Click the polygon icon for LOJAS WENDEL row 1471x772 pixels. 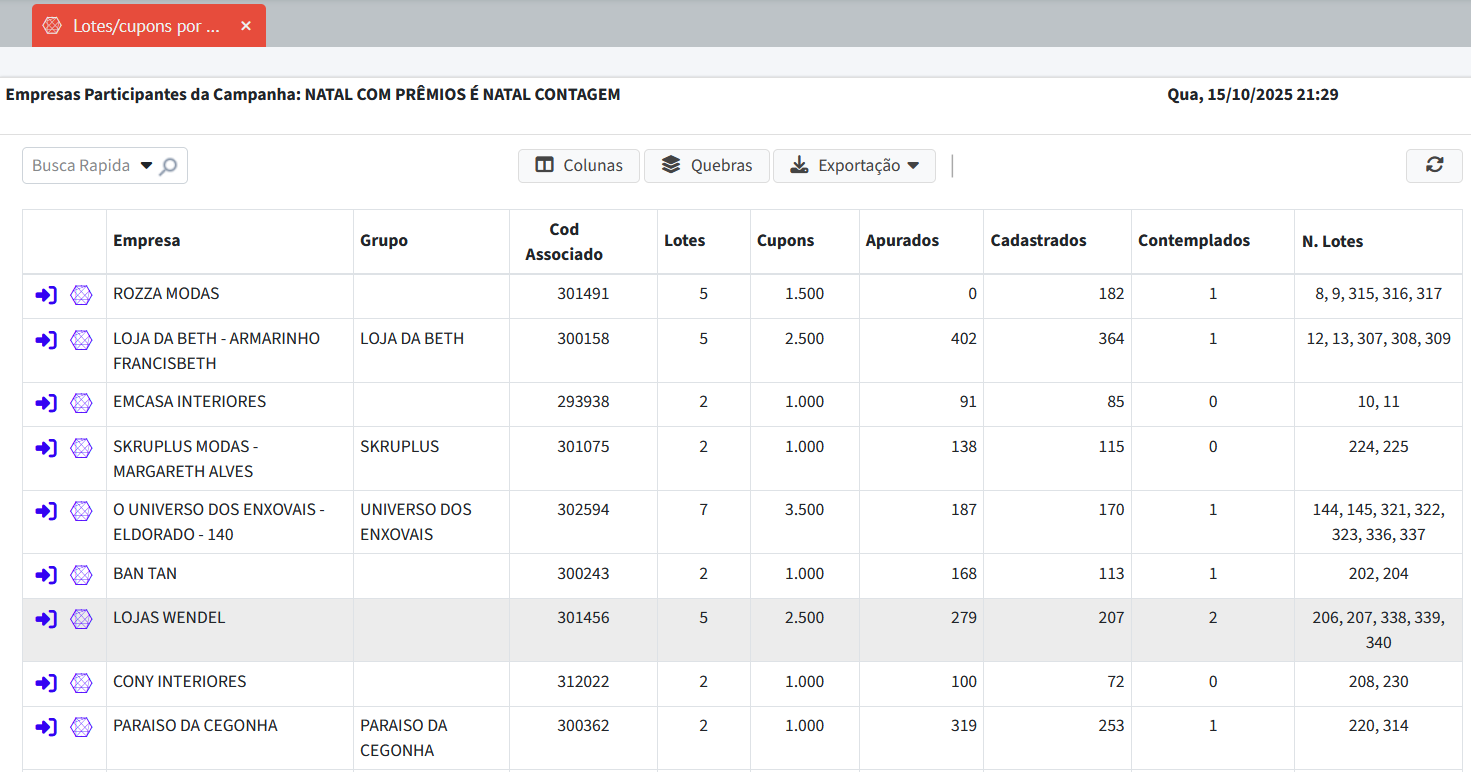tap(81, 619)
